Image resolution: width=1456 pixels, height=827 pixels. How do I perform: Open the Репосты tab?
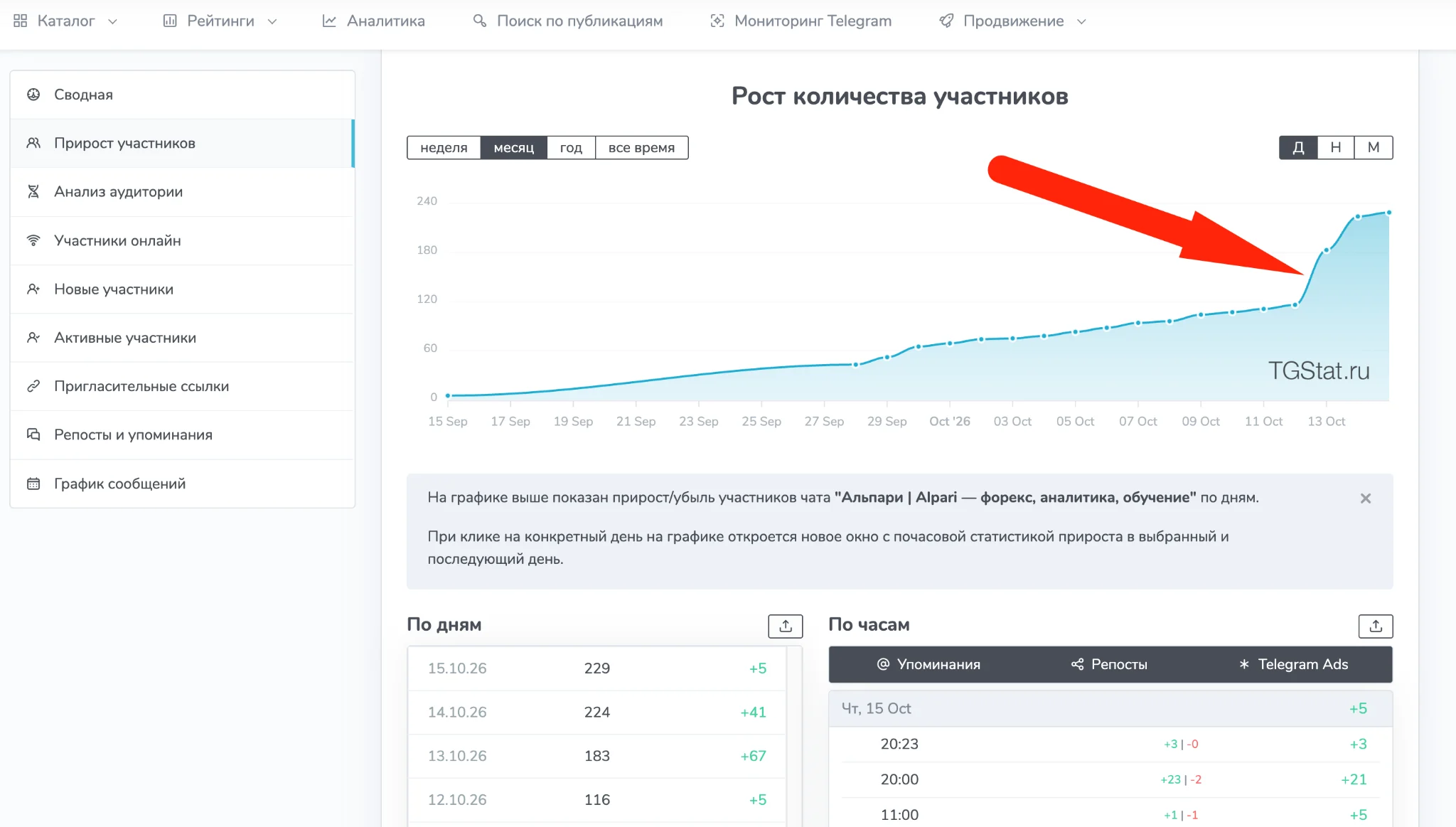(1109, 664)
